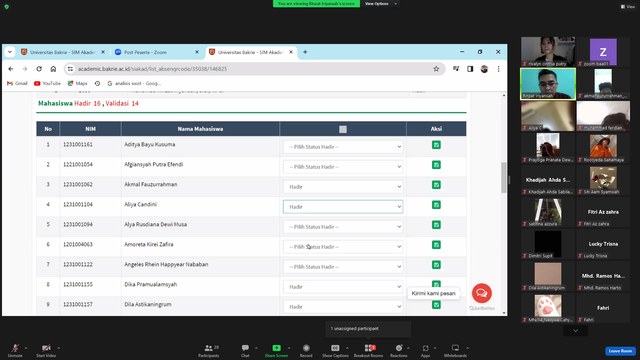Viewport: 640px width, 360px height.
Task: Open status dropdown for Dila Astikaningrum
Action: click(343, 307)
